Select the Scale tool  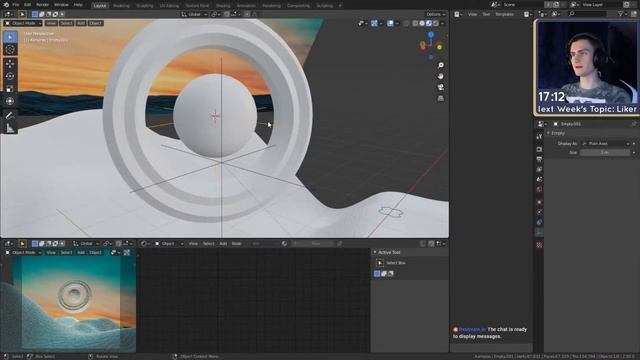coord(10,89)
